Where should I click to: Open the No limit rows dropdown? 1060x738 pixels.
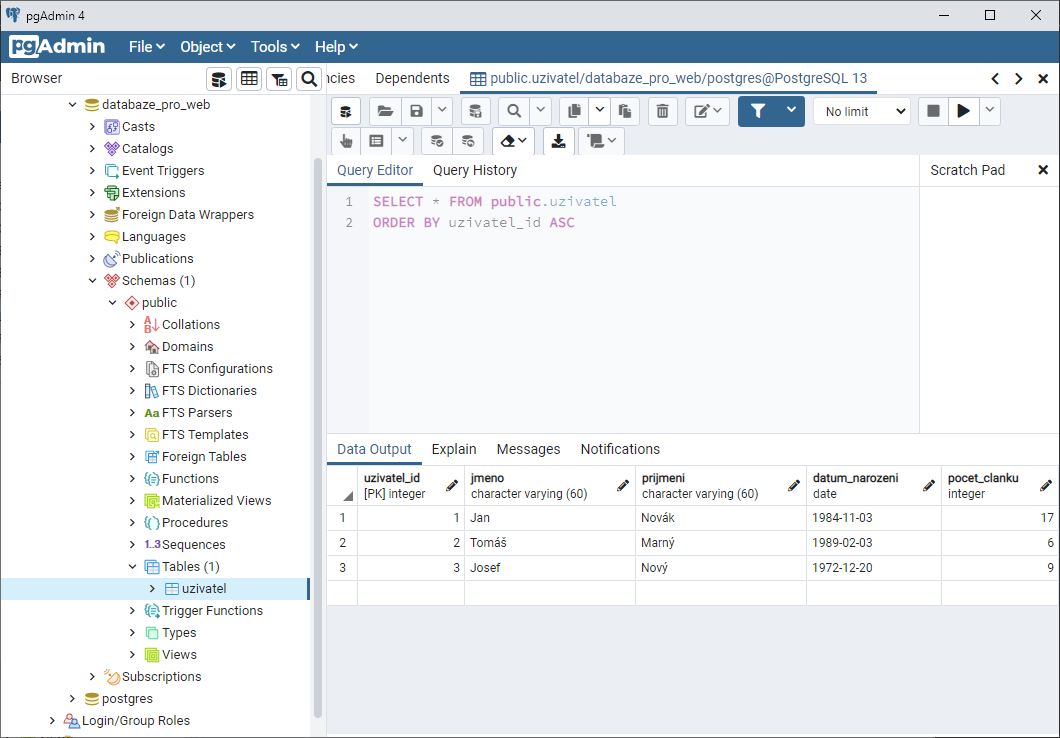[x=860, y=111]
